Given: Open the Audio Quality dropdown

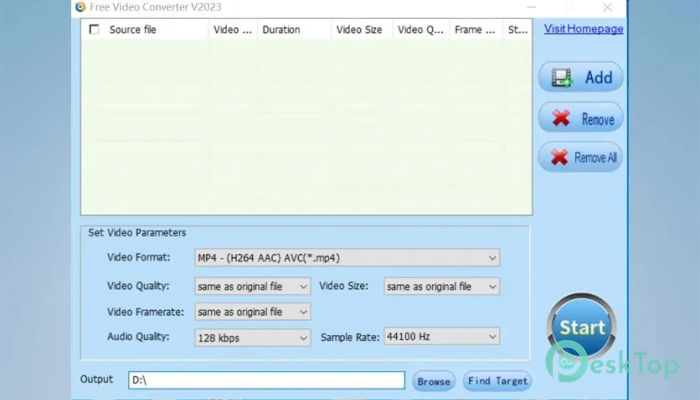Looking at the screenshot, I should tap(253, 338).
